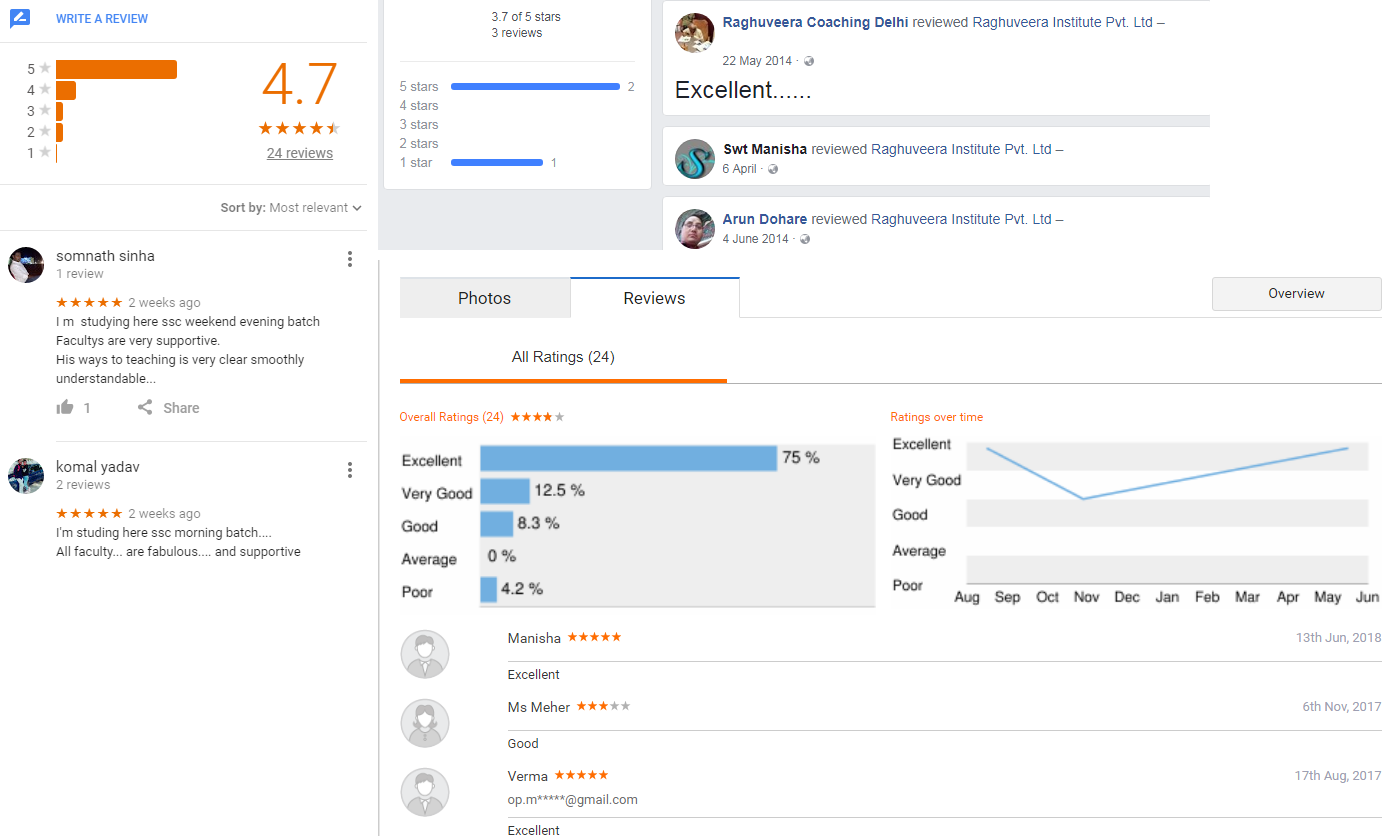The image size is (1392, 836).
Task: Click the email op.m*****@gmail.com
Action: [573, 799]
